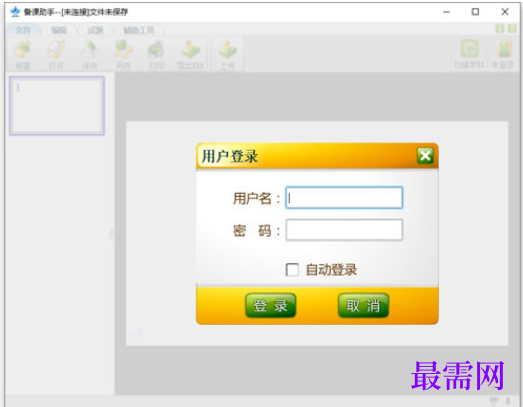This screenshot has width=523, height=407.
Task: Select page thumbnail 1 in left panel
Action: click(x=57, y=105)
